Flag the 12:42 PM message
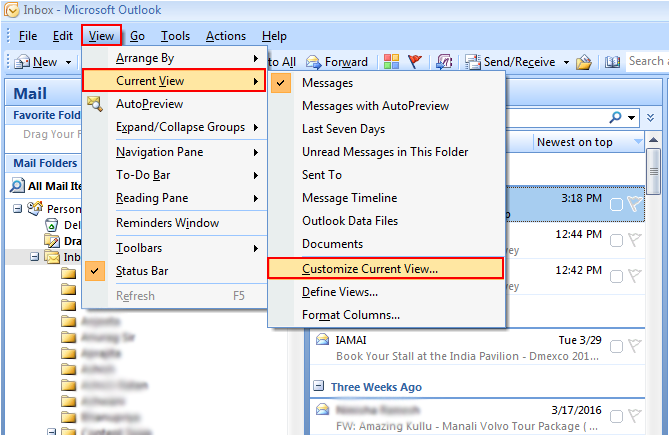669x435 pixels. coord(635,276)
